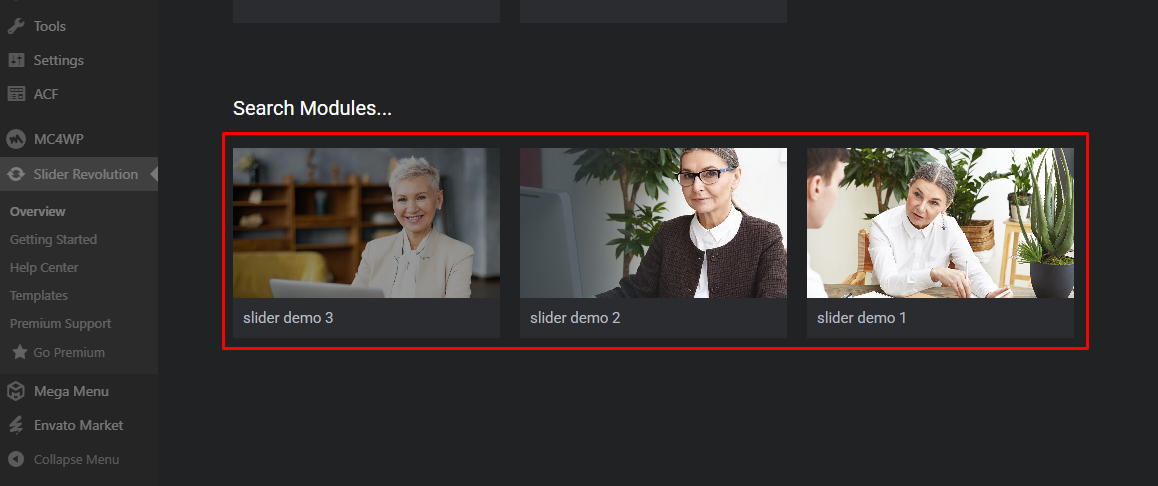Click the ACF table icon
Screen dimensions: 1158x486
tap(16, 94)
